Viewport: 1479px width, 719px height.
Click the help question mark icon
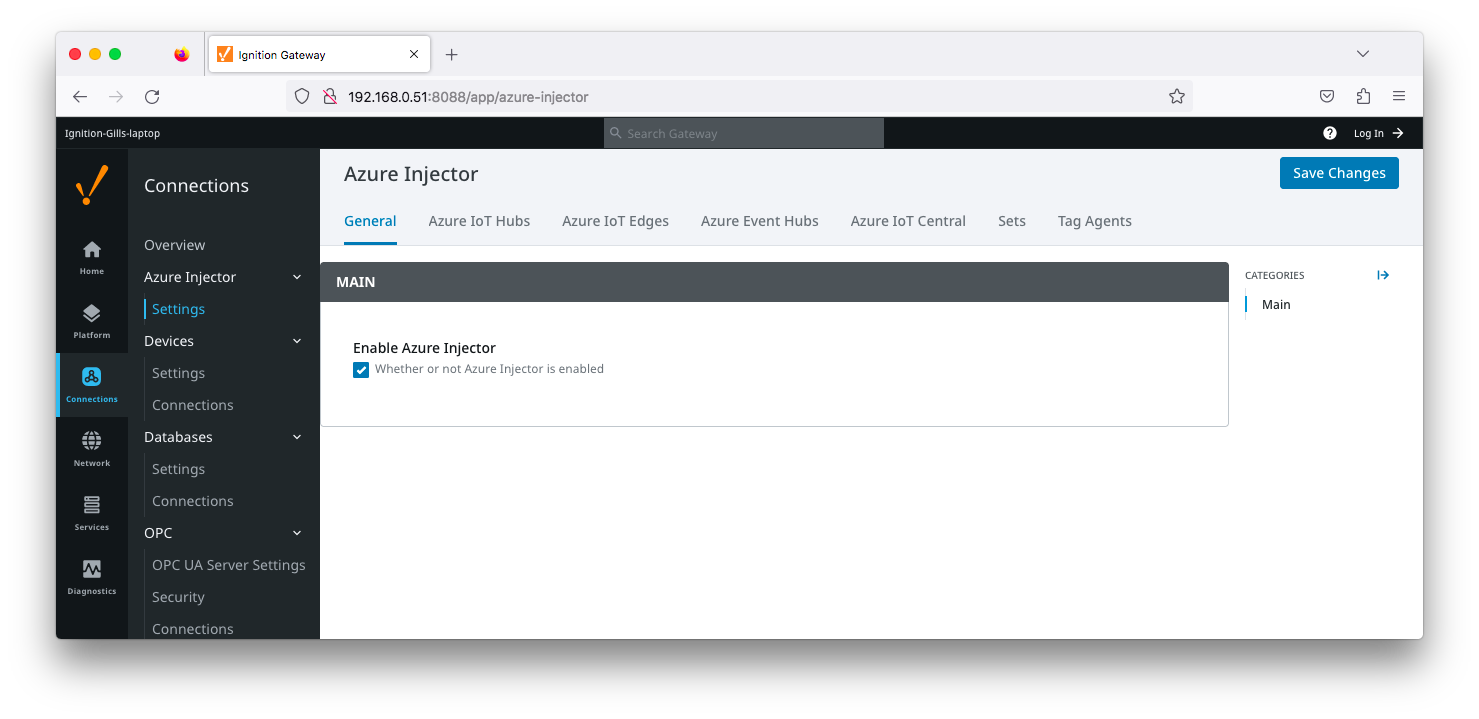[1329, 133]
